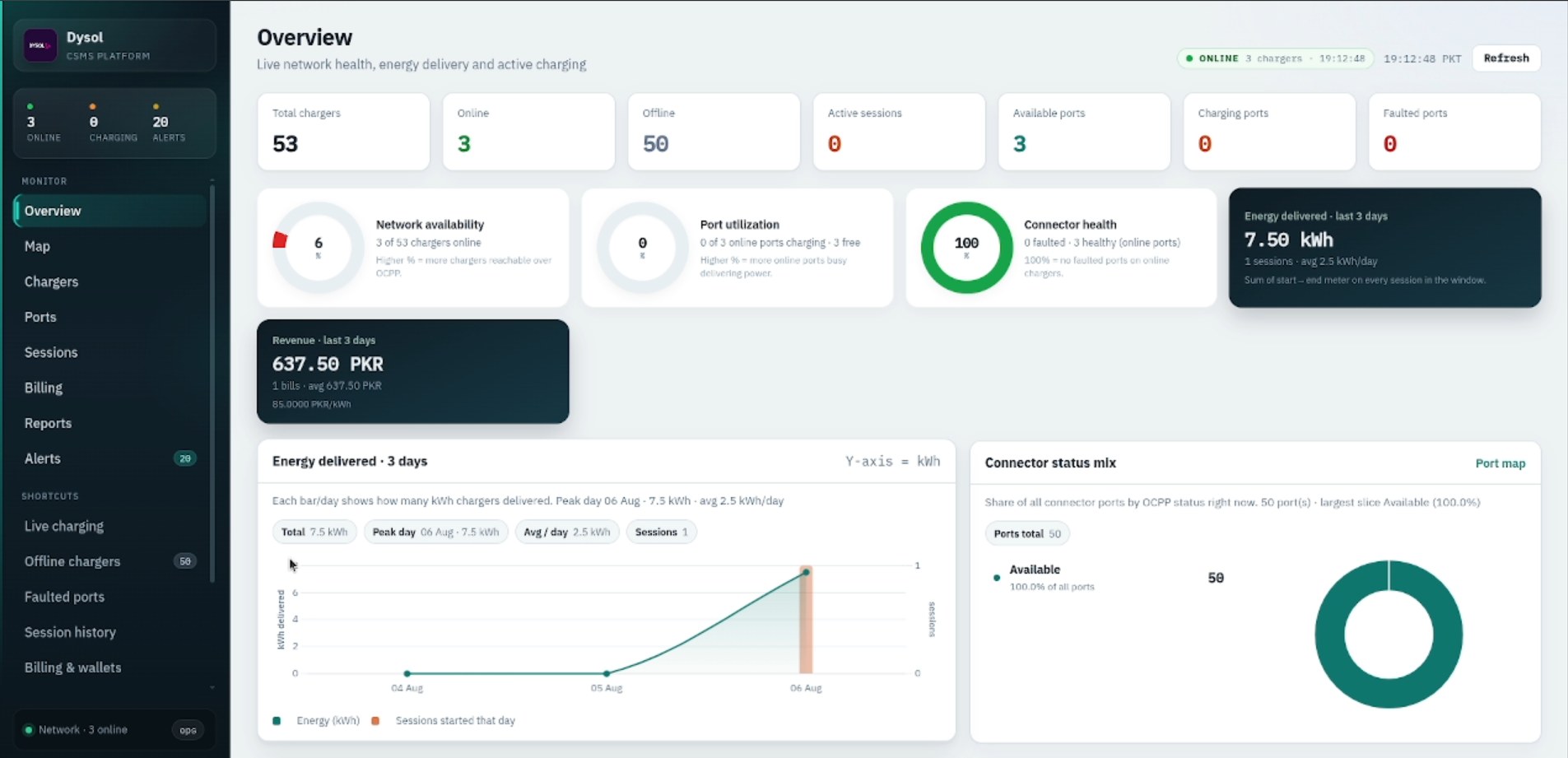Click the Connector status mix donut chart
Screen dimensions: 1568x758
(1389, 634)
